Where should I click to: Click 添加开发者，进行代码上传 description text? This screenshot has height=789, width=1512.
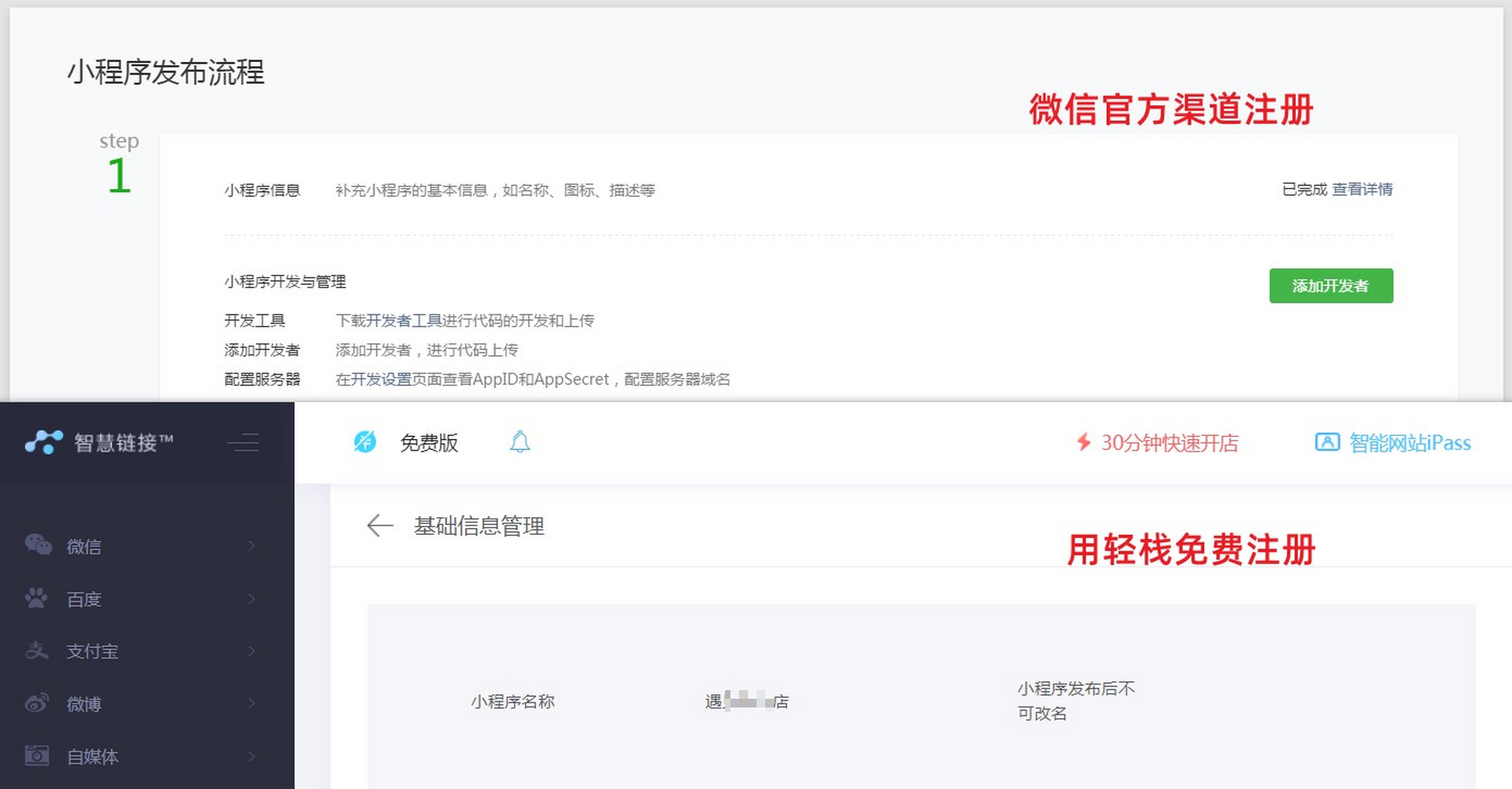pos(427,350)
